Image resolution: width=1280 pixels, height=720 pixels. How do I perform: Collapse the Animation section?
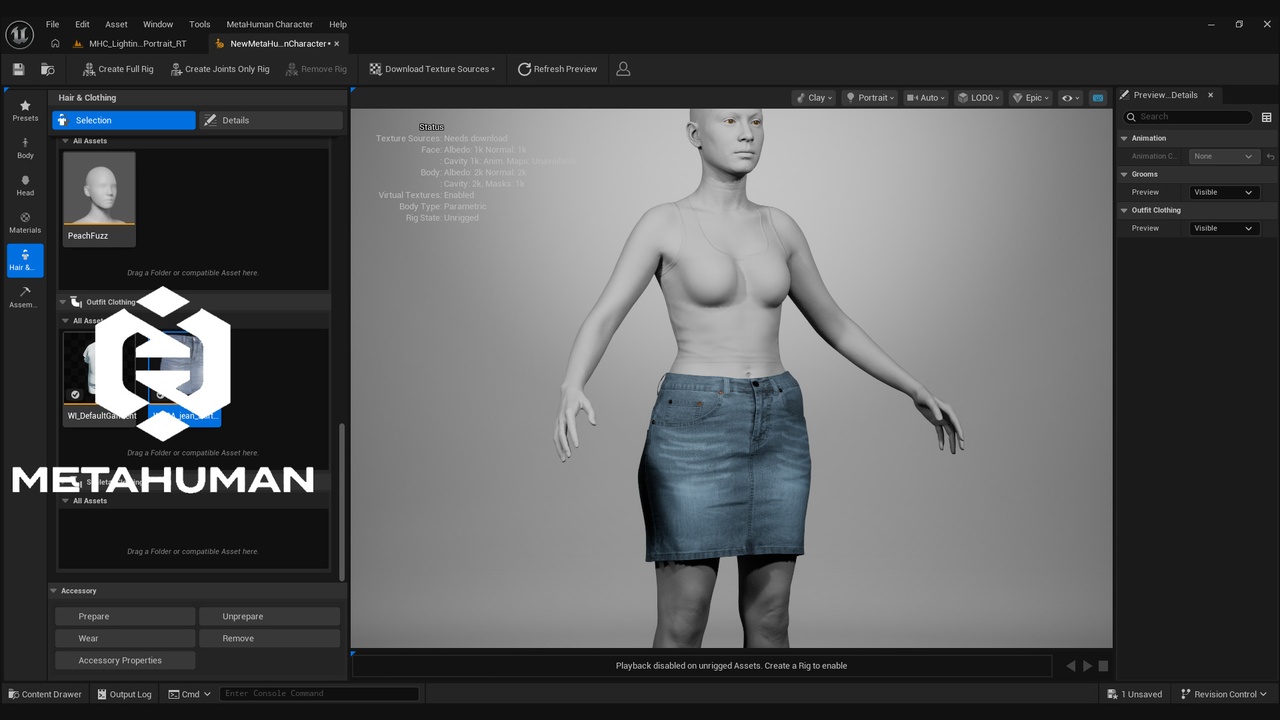tap(1124, 138)
